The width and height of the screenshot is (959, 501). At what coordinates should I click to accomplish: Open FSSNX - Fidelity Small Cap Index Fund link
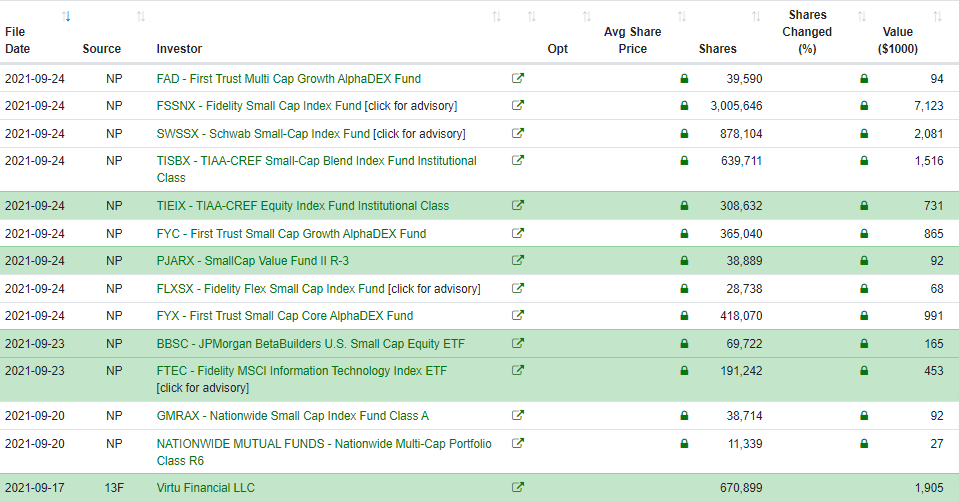click(x=259, y=105)
